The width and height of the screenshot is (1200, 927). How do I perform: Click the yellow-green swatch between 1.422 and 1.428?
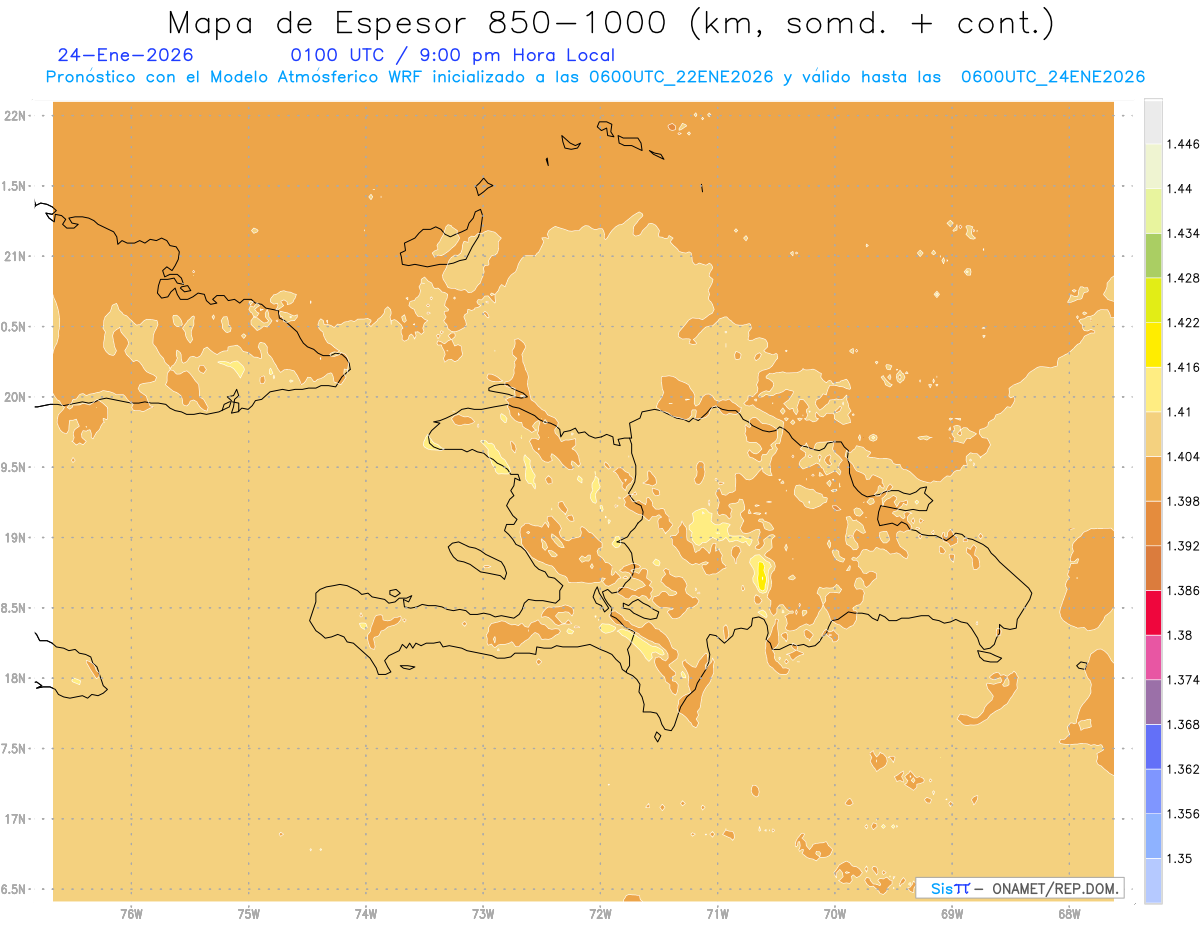pyautogui.click(x=1153, y=300)
